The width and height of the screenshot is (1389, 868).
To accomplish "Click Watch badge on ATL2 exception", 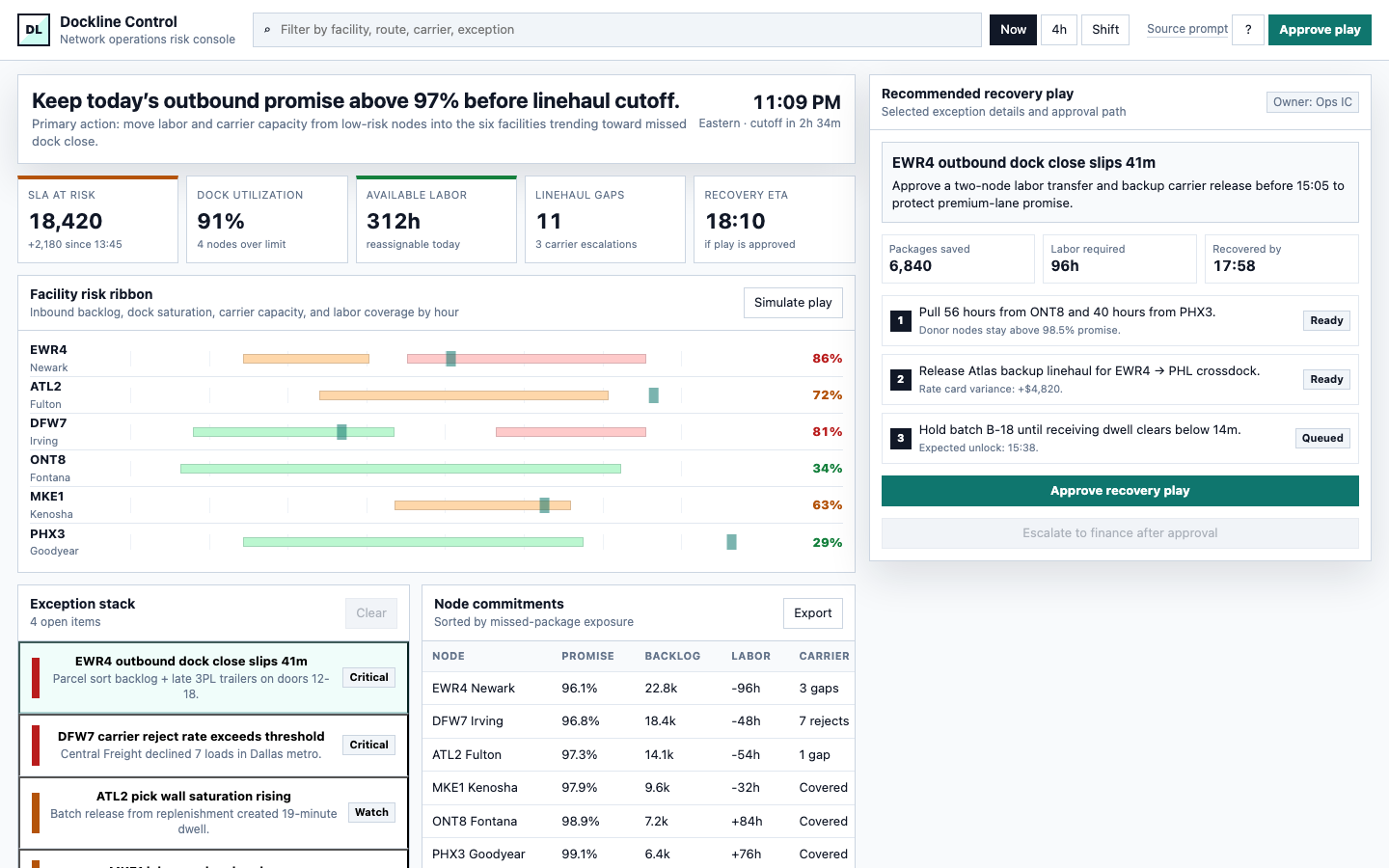I will [x=371, y=813].
